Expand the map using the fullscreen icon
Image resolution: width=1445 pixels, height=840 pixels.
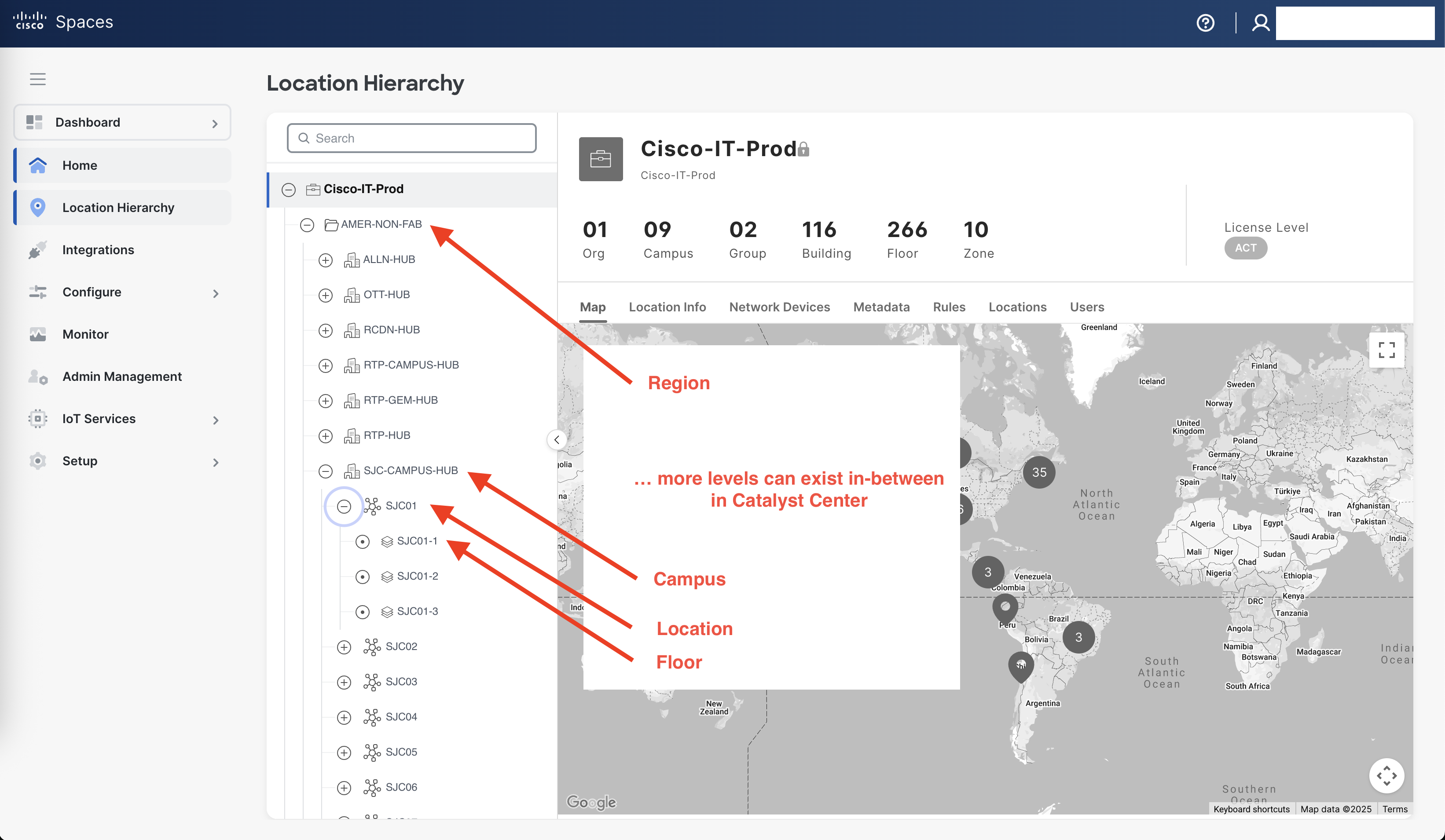(1387, 350)
